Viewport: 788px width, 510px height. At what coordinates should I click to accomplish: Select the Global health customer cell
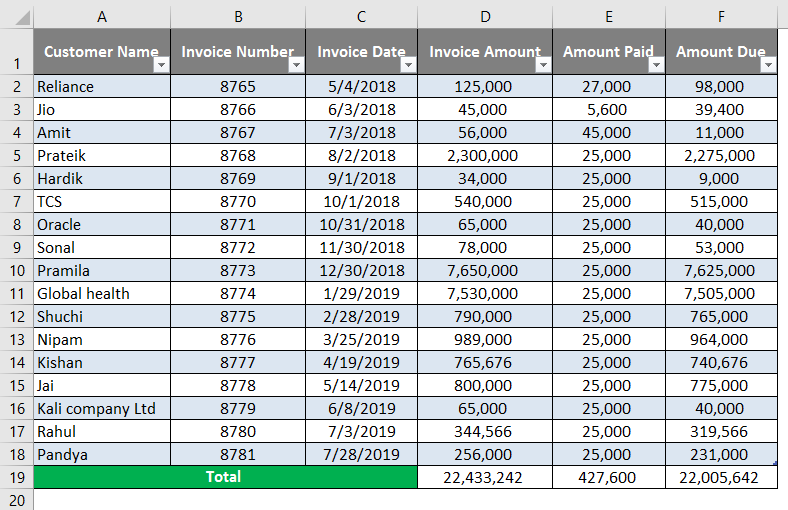click(102, 294)
